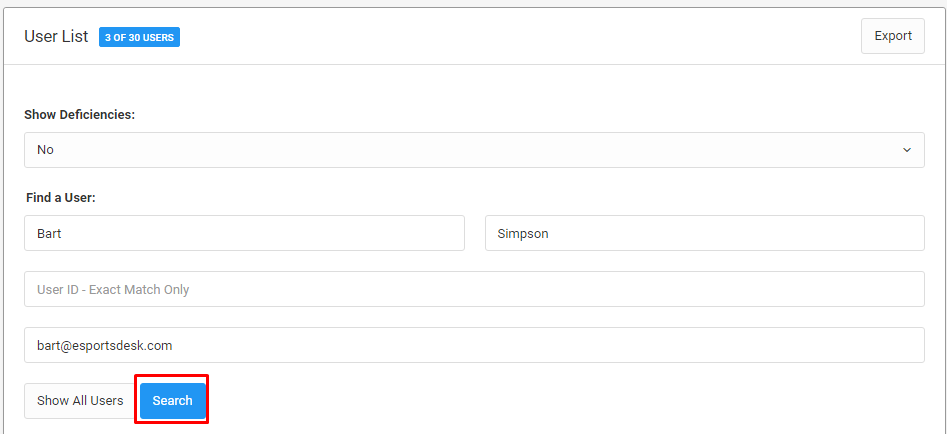Screen dimensions: 947x434
Task: Click the User List heading
Action: tap(56, 36)
